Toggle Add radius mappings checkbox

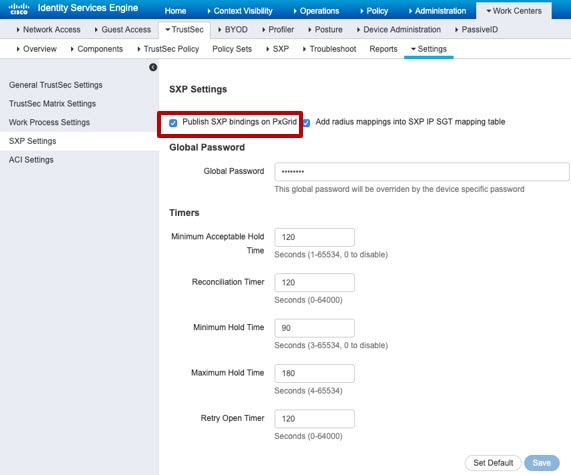306,123
